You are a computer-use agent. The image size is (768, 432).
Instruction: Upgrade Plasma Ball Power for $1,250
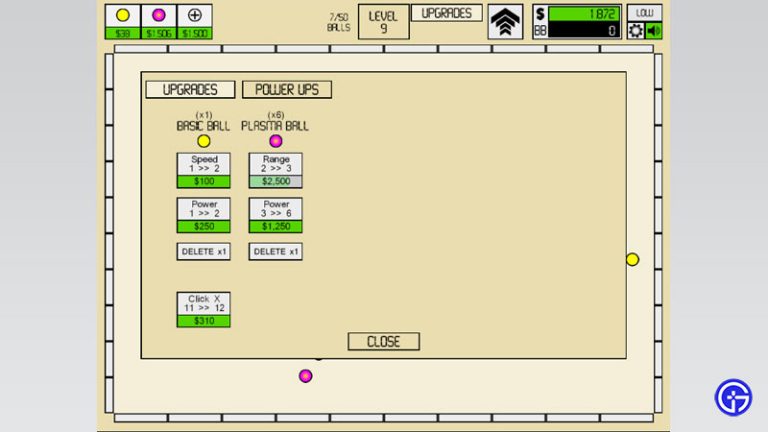pos(276,215)
